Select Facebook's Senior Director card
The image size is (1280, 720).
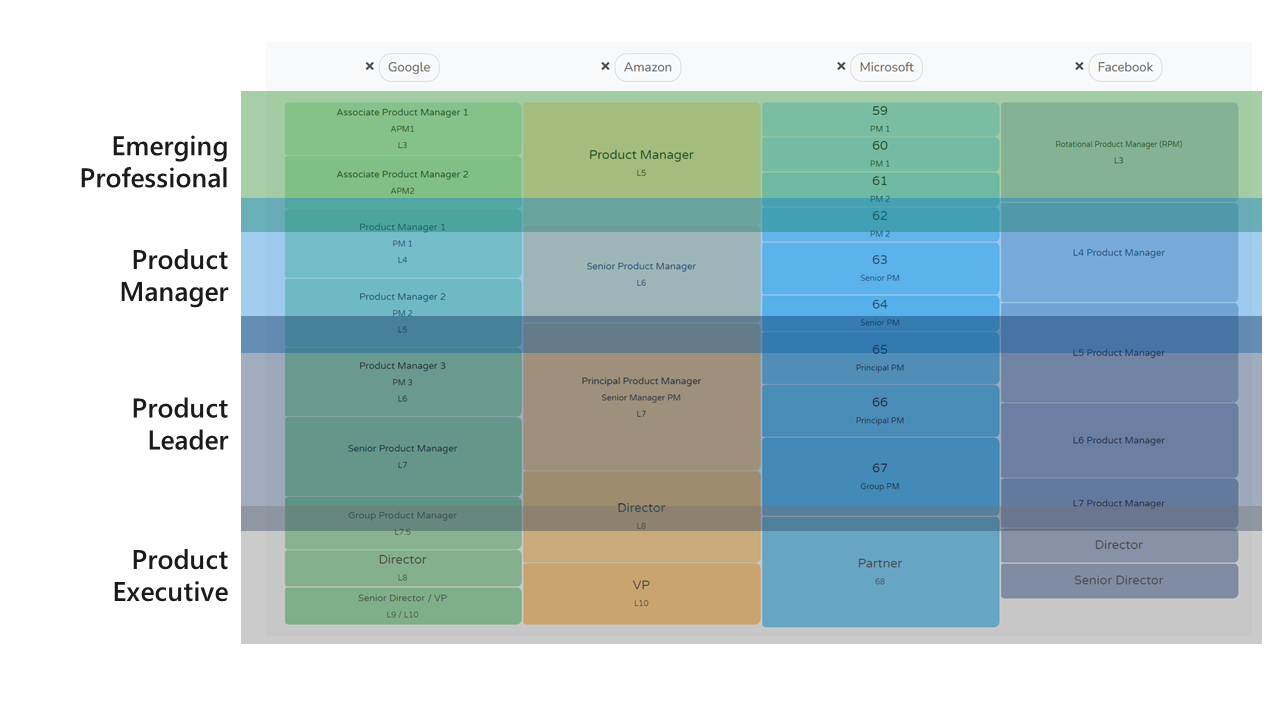pos(1118,580)
